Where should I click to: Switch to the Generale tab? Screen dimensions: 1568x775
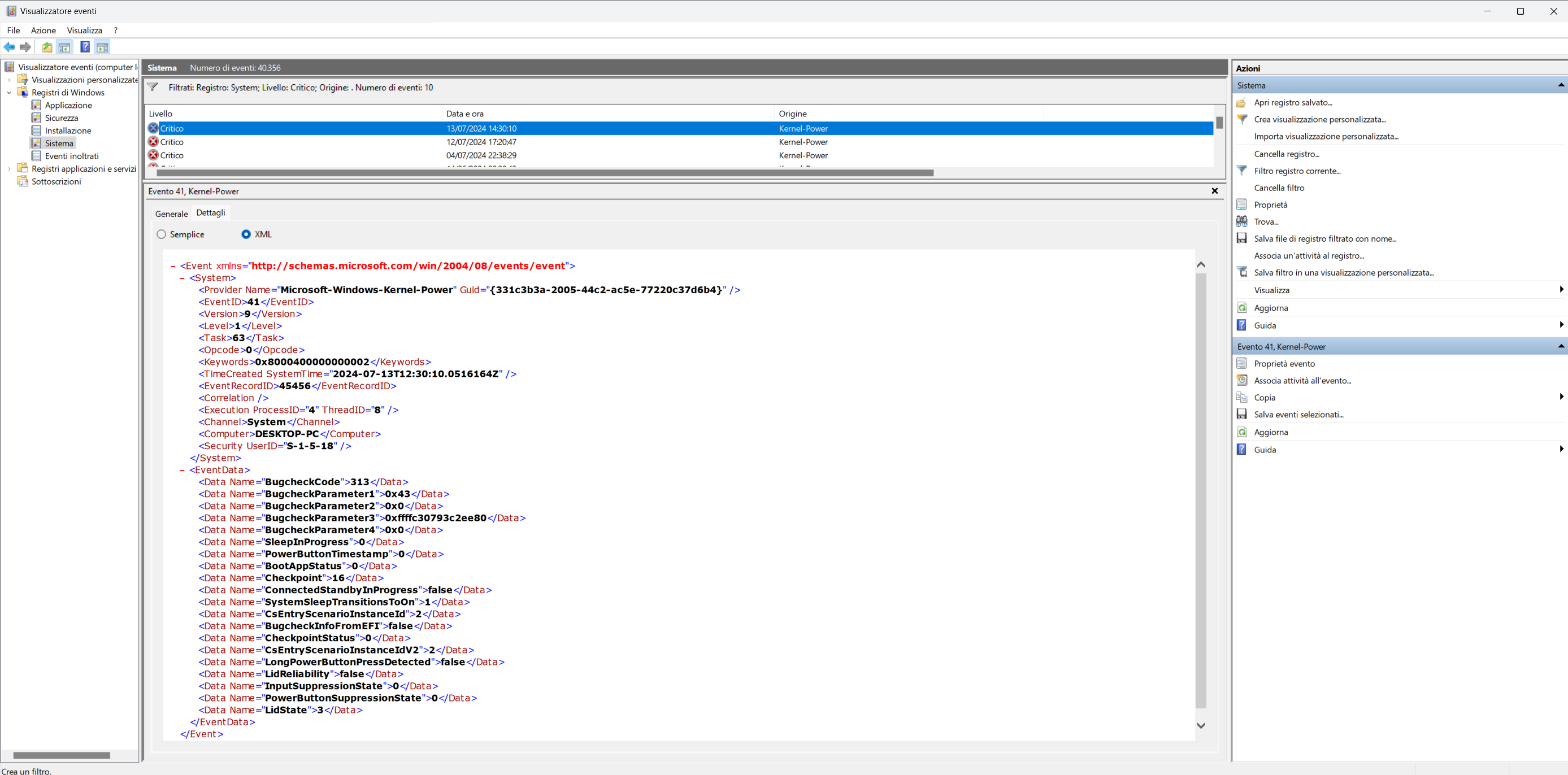pos(171,214)
